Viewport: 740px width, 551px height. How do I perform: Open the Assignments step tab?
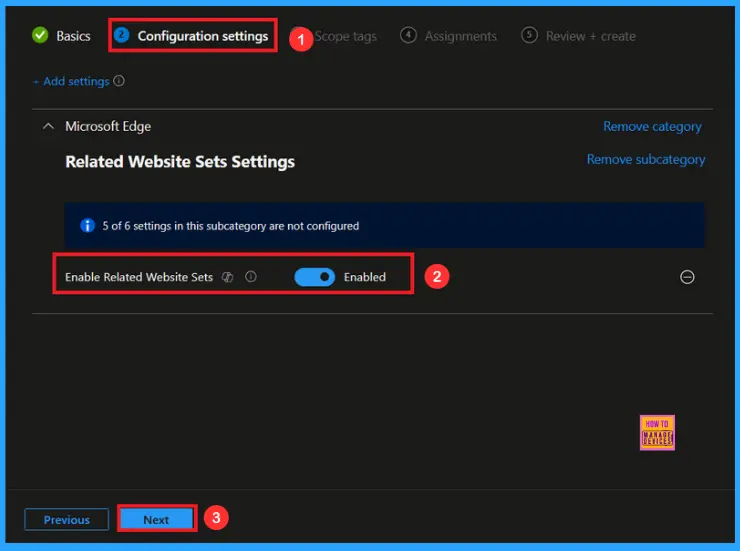click(460, 36)
